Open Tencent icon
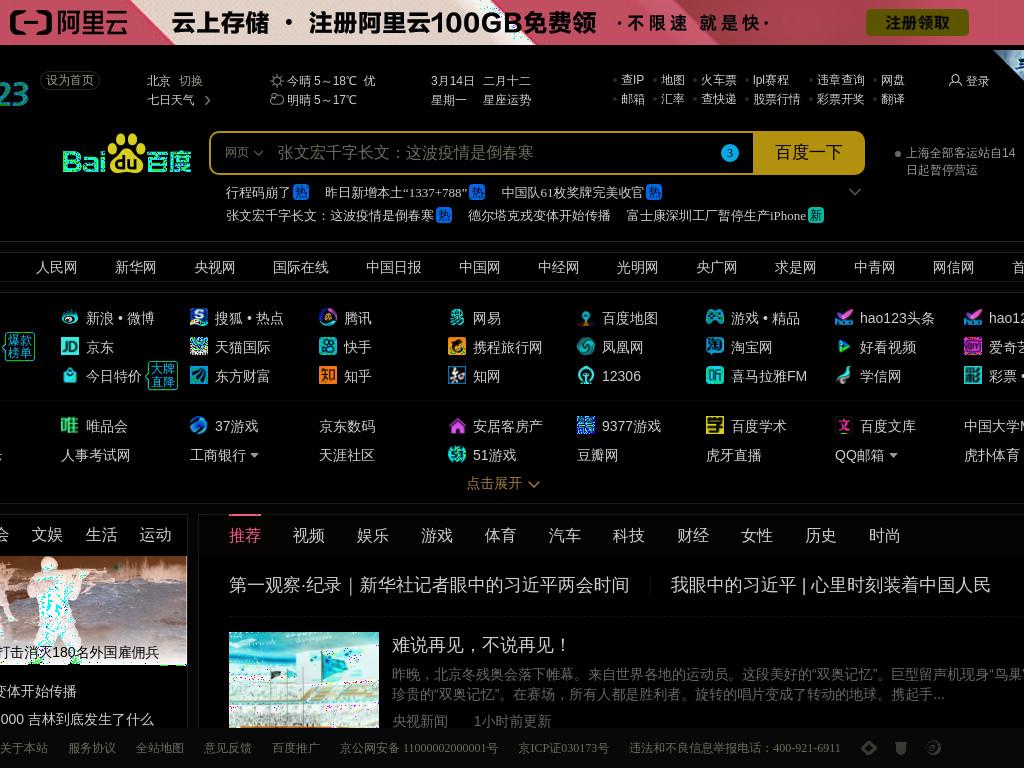 click(x=328, y=317)
